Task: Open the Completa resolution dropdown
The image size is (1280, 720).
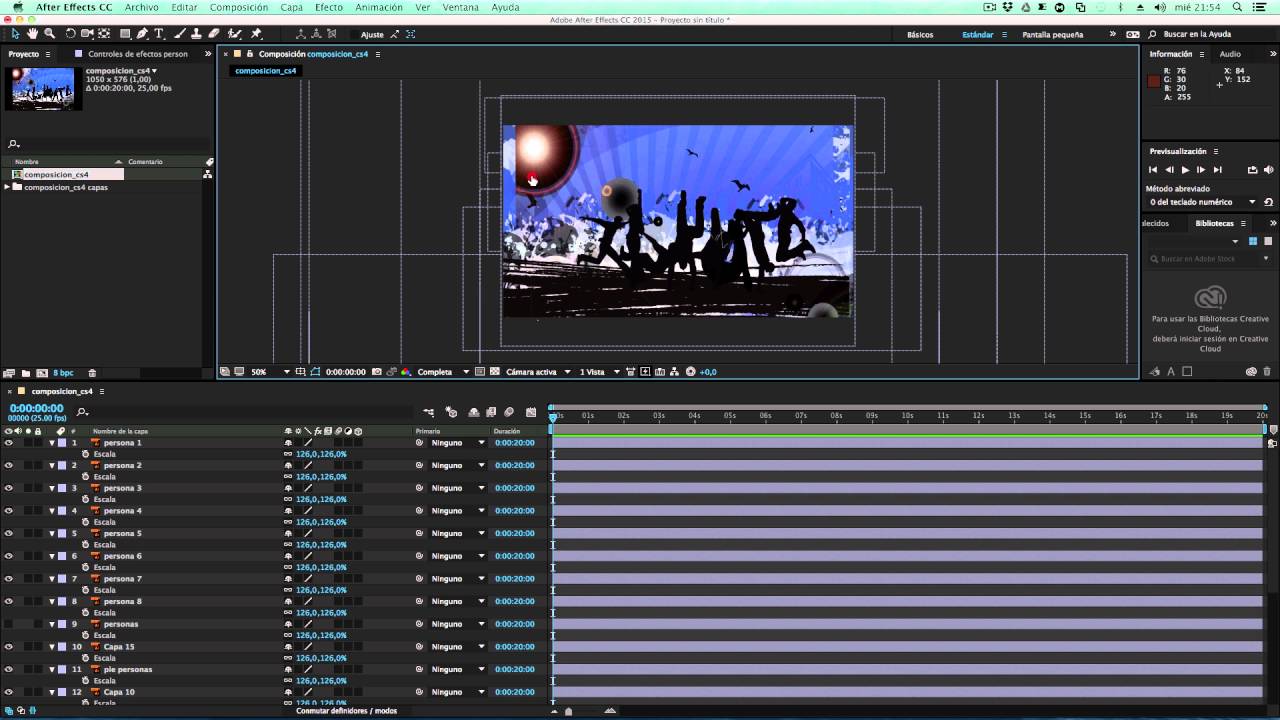Action: point(442,372)
